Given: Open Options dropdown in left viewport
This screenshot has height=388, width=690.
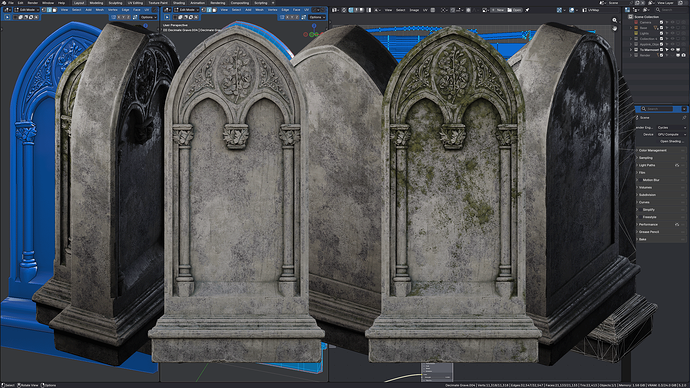Looking at the screenshot, I should pos(148,17).
